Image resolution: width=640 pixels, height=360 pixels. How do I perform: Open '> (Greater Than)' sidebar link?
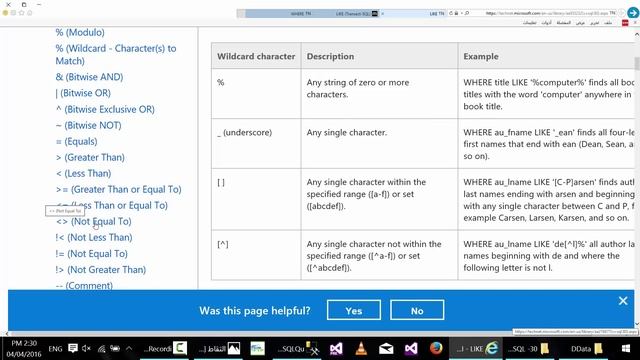tap(90, 157)
